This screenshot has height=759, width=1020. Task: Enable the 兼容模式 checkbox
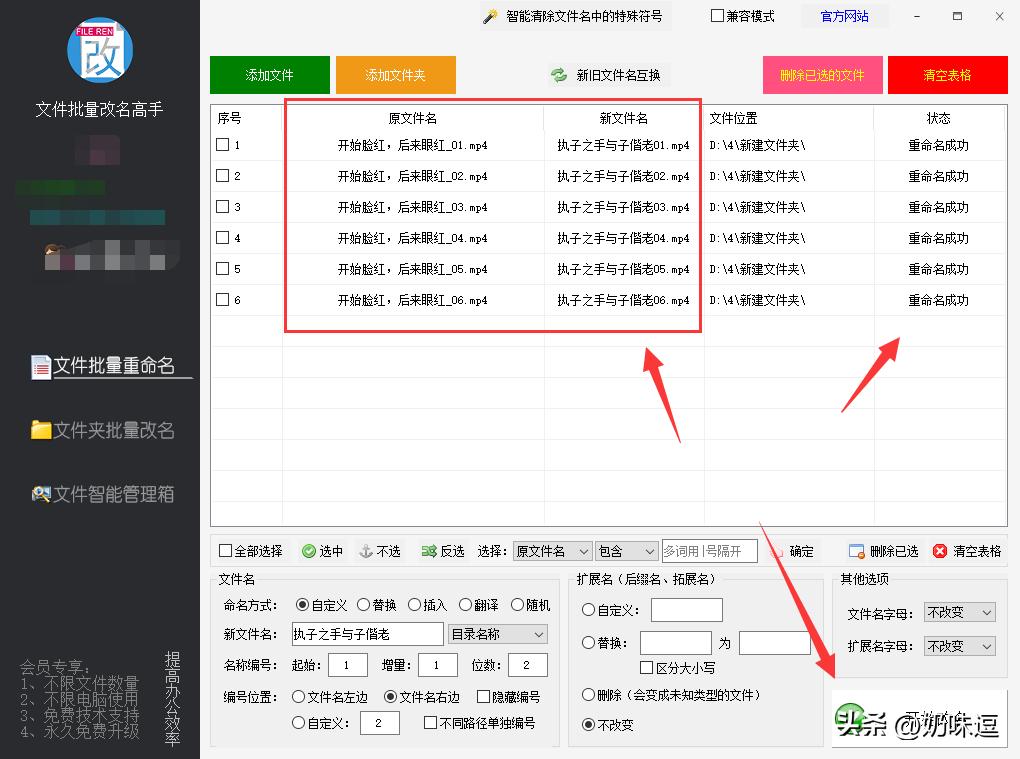coord(717,16)
